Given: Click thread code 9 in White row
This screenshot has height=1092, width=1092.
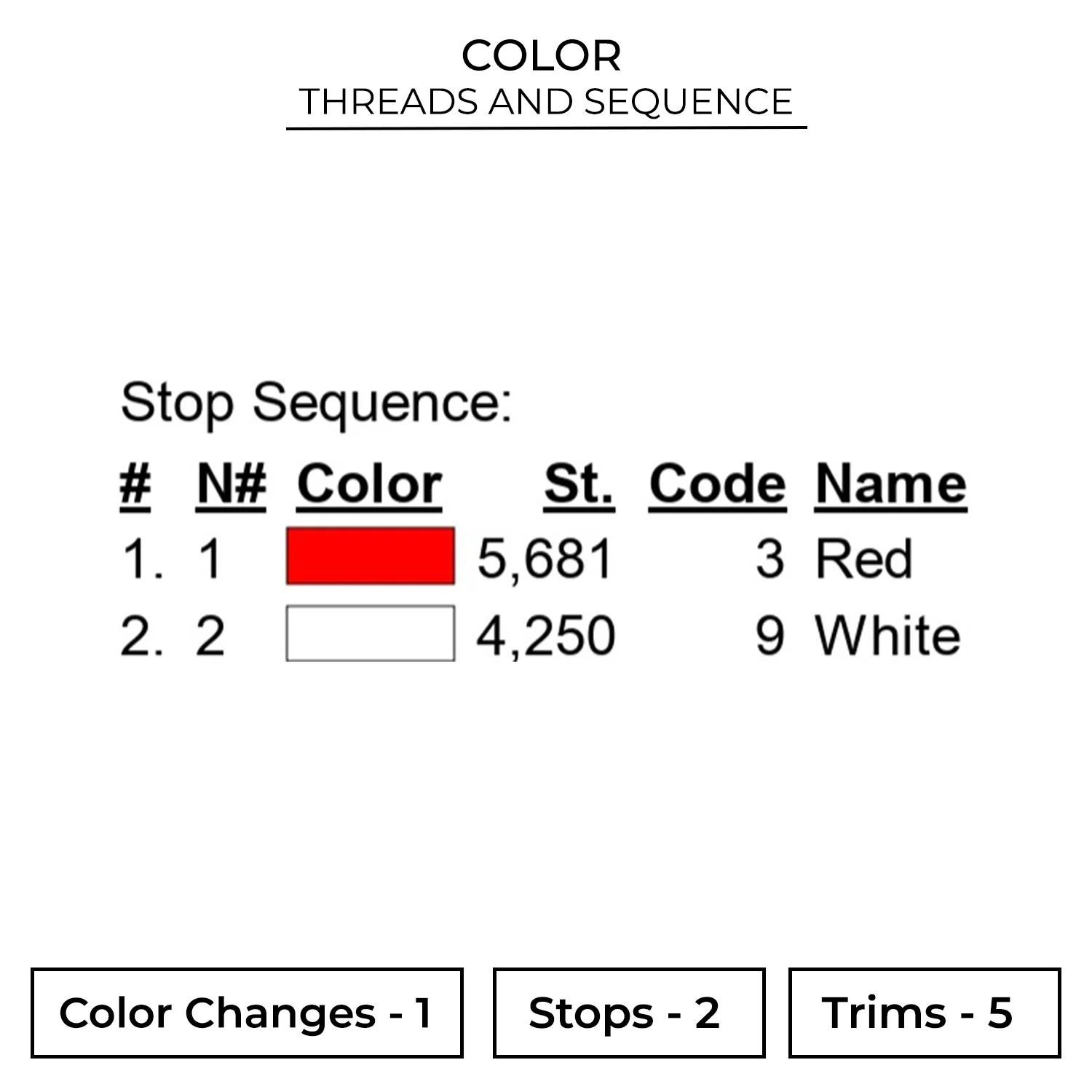Looking at the screenshot, I should coord(769,636).
